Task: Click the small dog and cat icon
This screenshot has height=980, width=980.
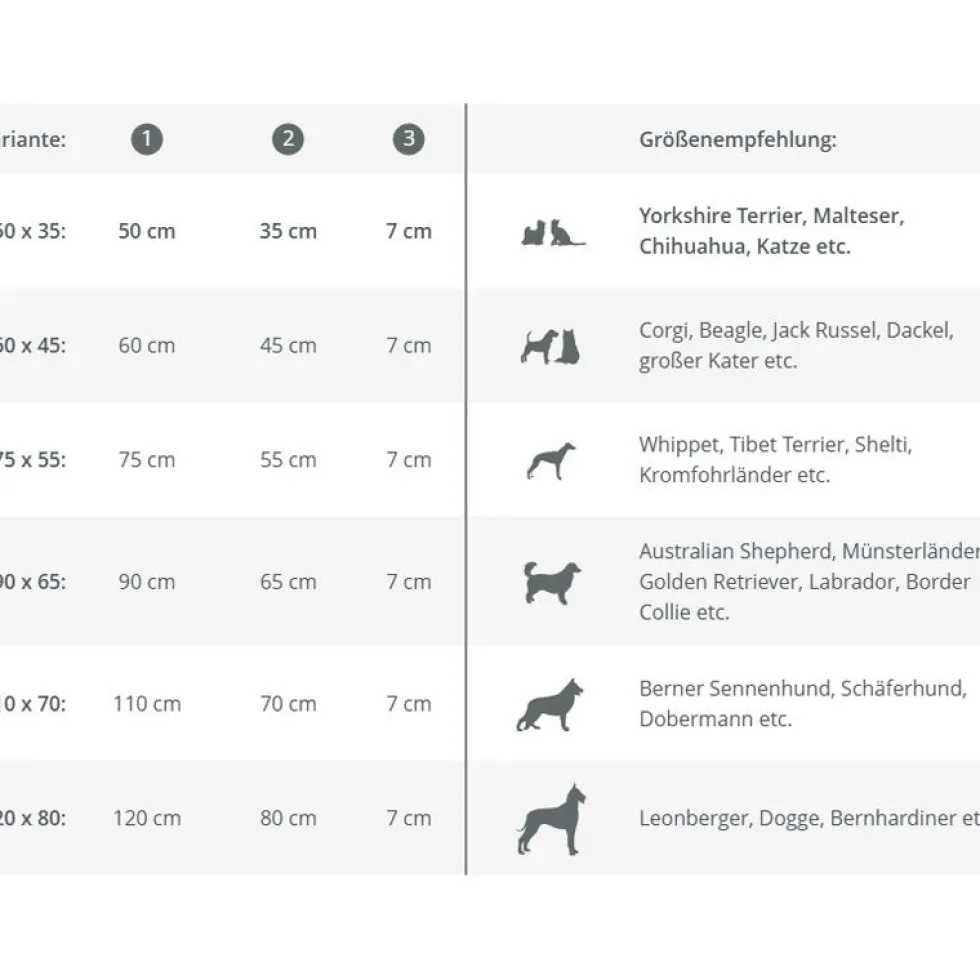Action: [553, 232]
